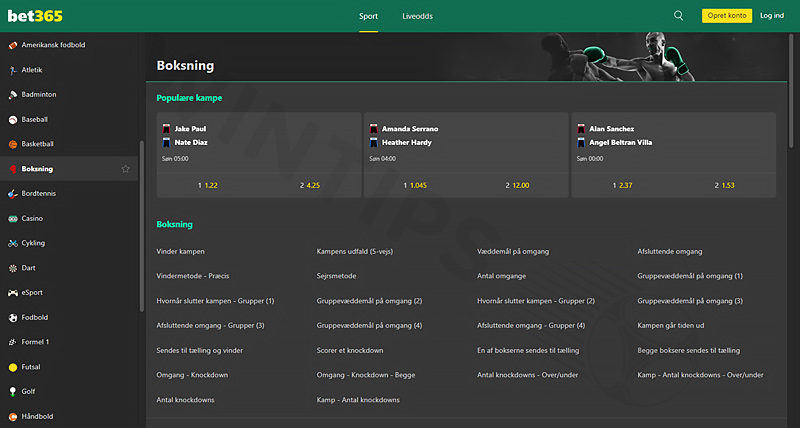Click the eSport gamepad icon
Viewport: 800px width, 428px height.
pyautogui.click(x=13, y=292)
